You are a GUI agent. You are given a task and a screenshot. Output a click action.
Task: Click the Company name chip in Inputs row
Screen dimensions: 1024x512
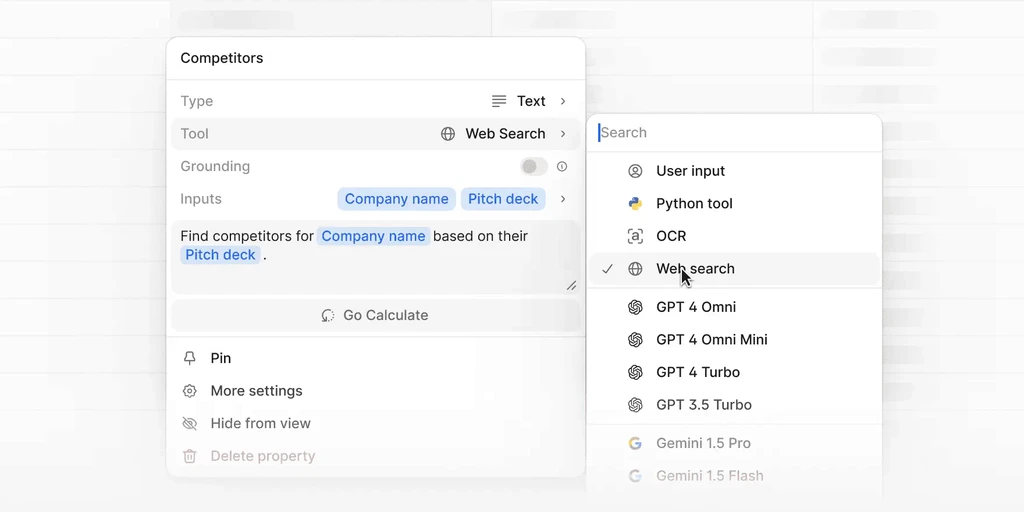click(x=396, y=199)
